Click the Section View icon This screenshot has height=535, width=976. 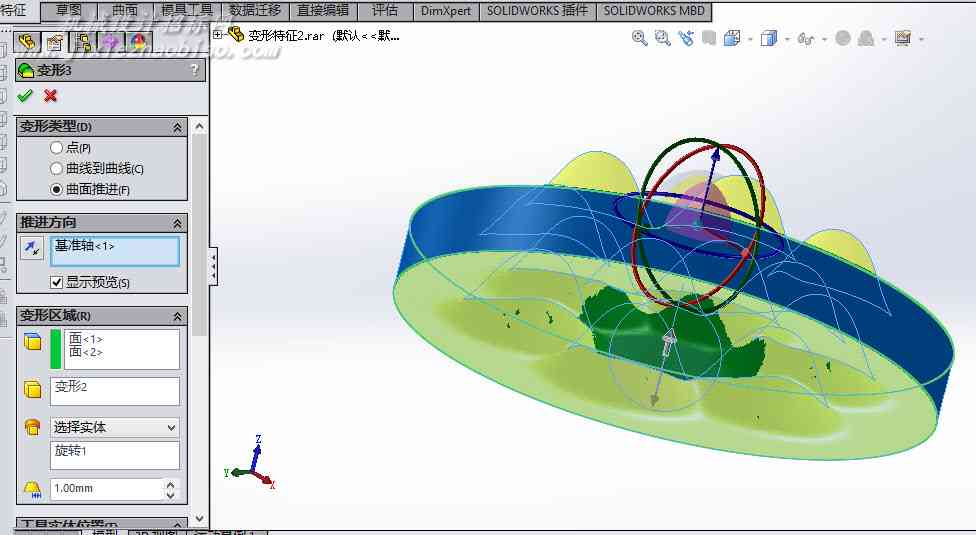(708, 38)
